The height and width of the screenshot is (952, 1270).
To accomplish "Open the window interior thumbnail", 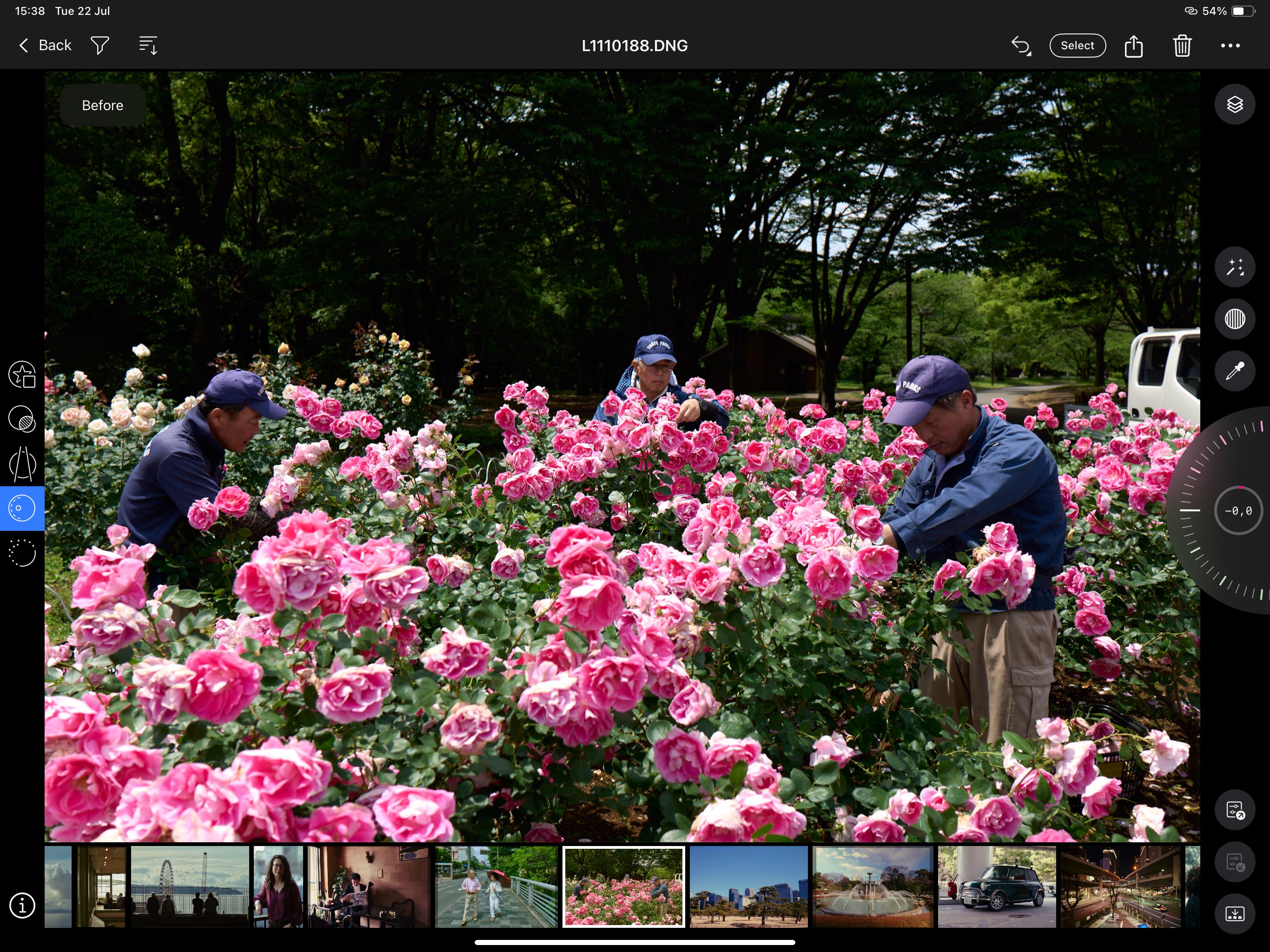I will (102, 886).
